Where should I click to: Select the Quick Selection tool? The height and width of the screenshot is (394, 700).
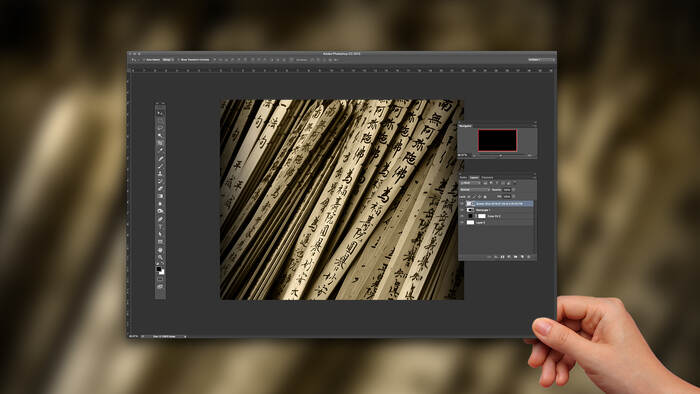coord(160,135)
